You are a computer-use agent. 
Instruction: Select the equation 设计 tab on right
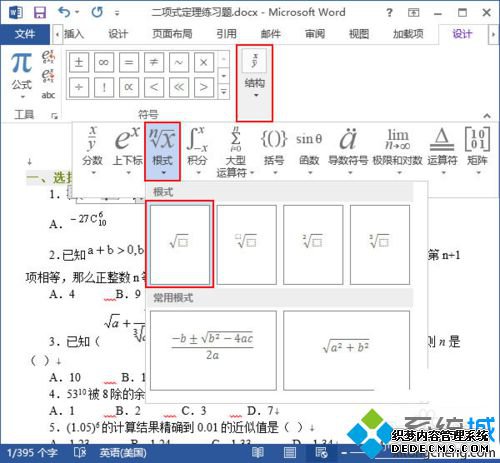coord(462,34)
